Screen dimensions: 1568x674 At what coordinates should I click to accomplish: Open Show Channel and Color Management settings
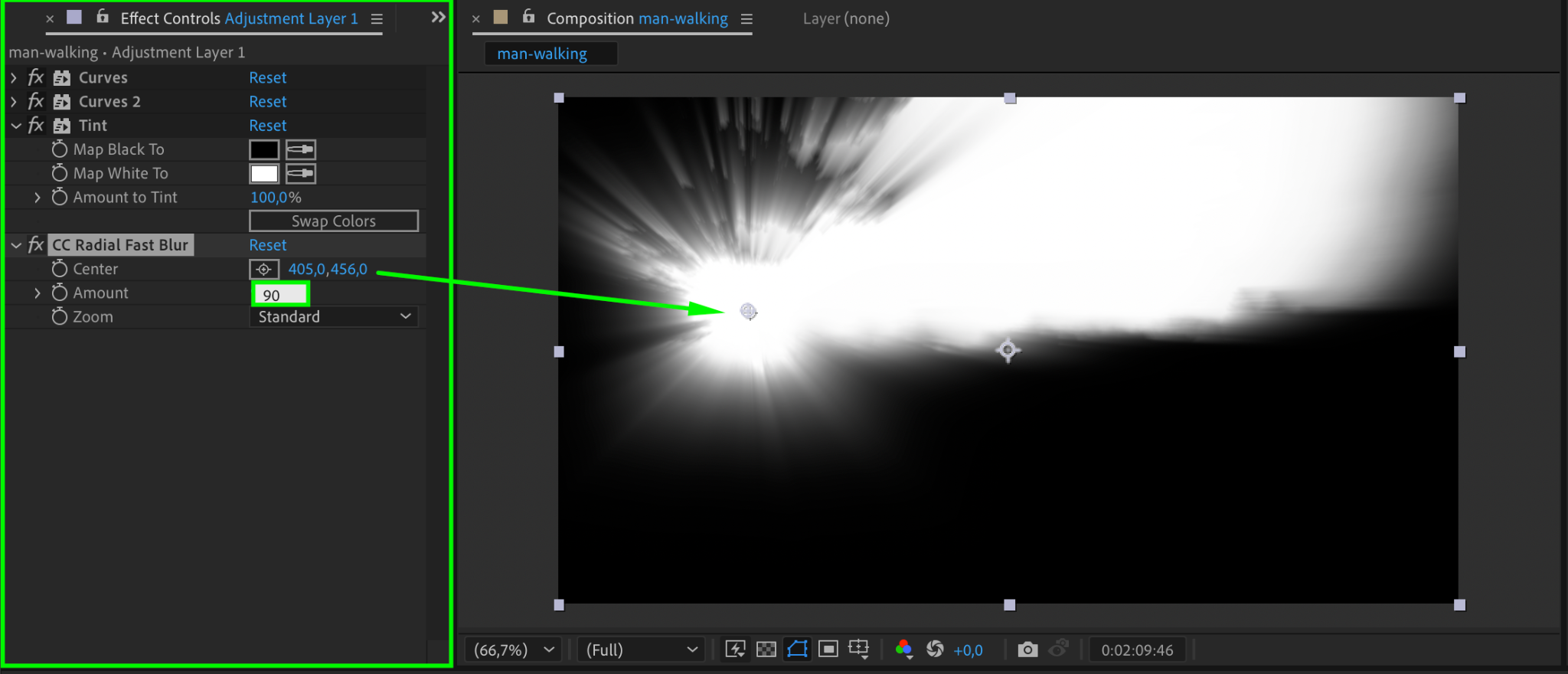(904, 649)
